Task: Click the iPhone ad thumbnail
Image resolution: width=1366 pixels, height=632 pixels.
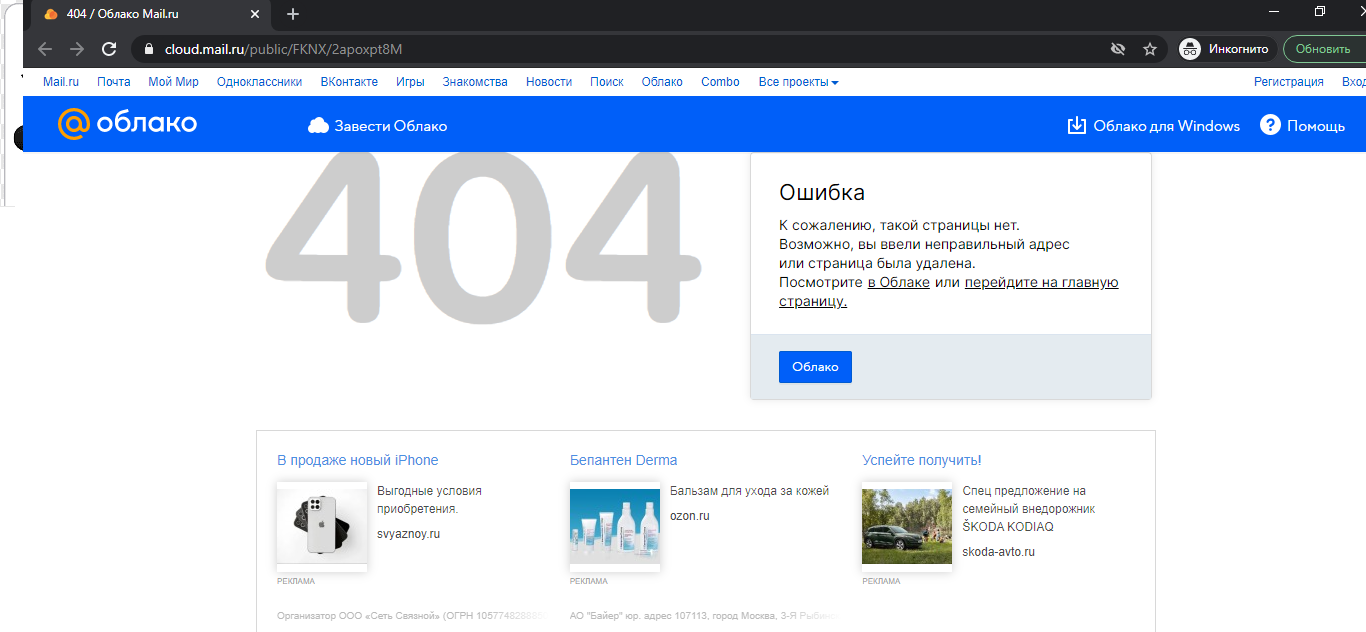Action: pyautogui.click(x=322, y=526)
